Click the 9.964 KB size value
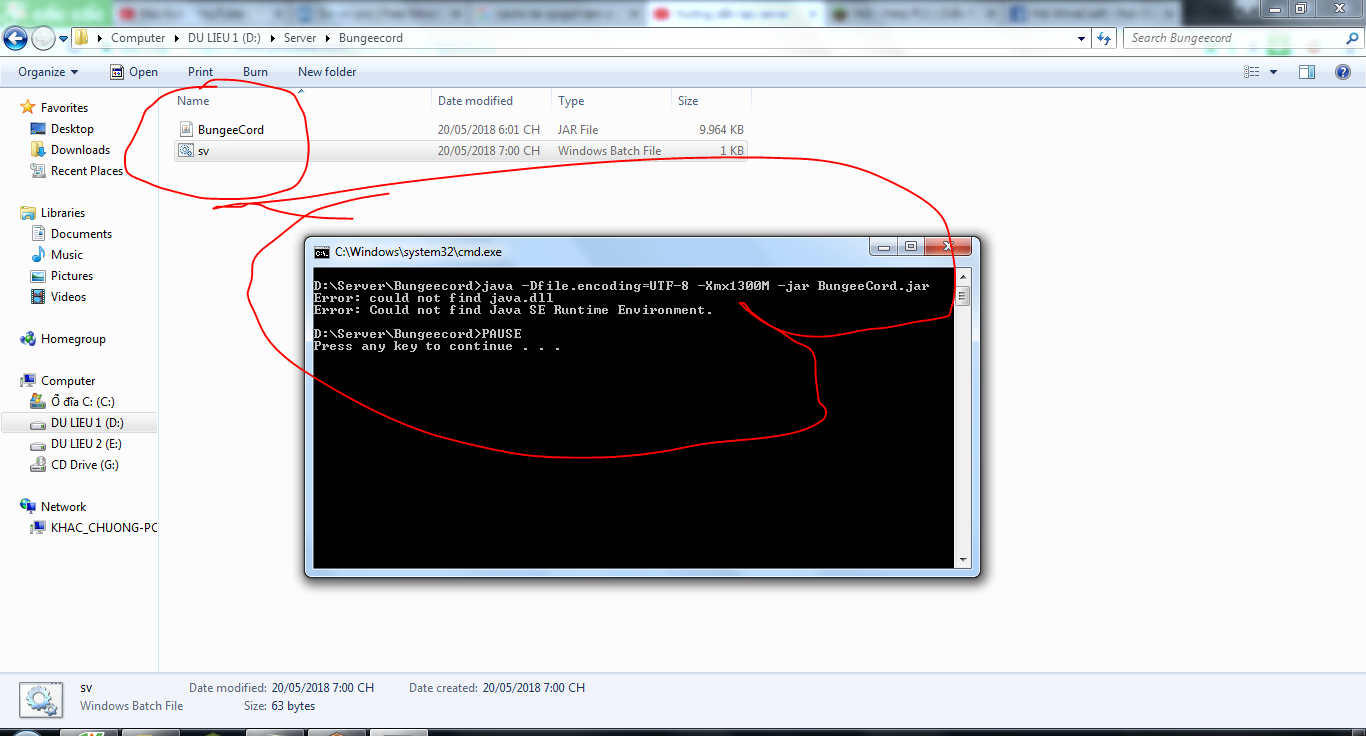Image resolution: width=1366 pixels, height=736 pixels. pyautogui.click(x=722, y=130)
